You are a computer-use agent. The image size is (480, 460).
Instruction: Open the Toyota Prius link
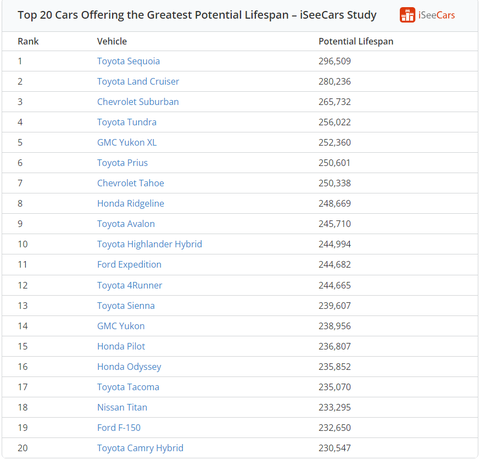point(122,163)
